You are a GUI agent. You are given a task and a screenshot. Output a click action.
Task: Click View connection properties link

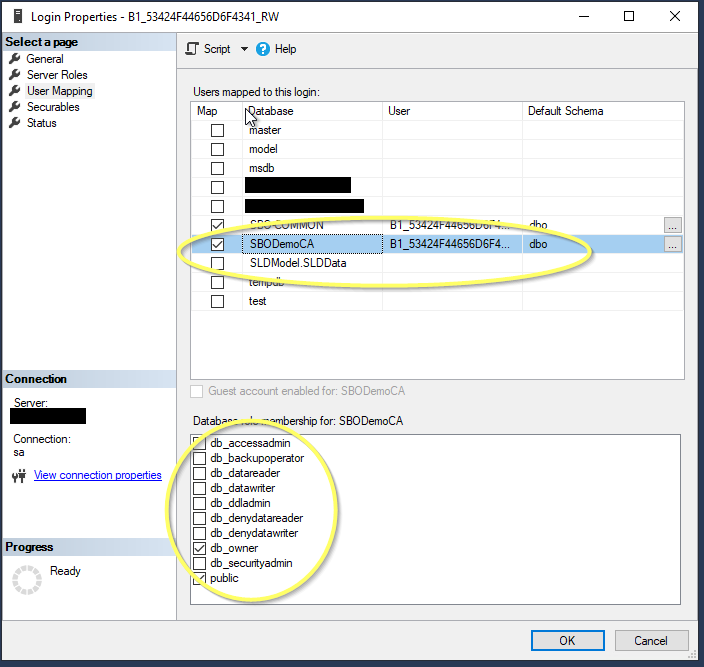97,475
